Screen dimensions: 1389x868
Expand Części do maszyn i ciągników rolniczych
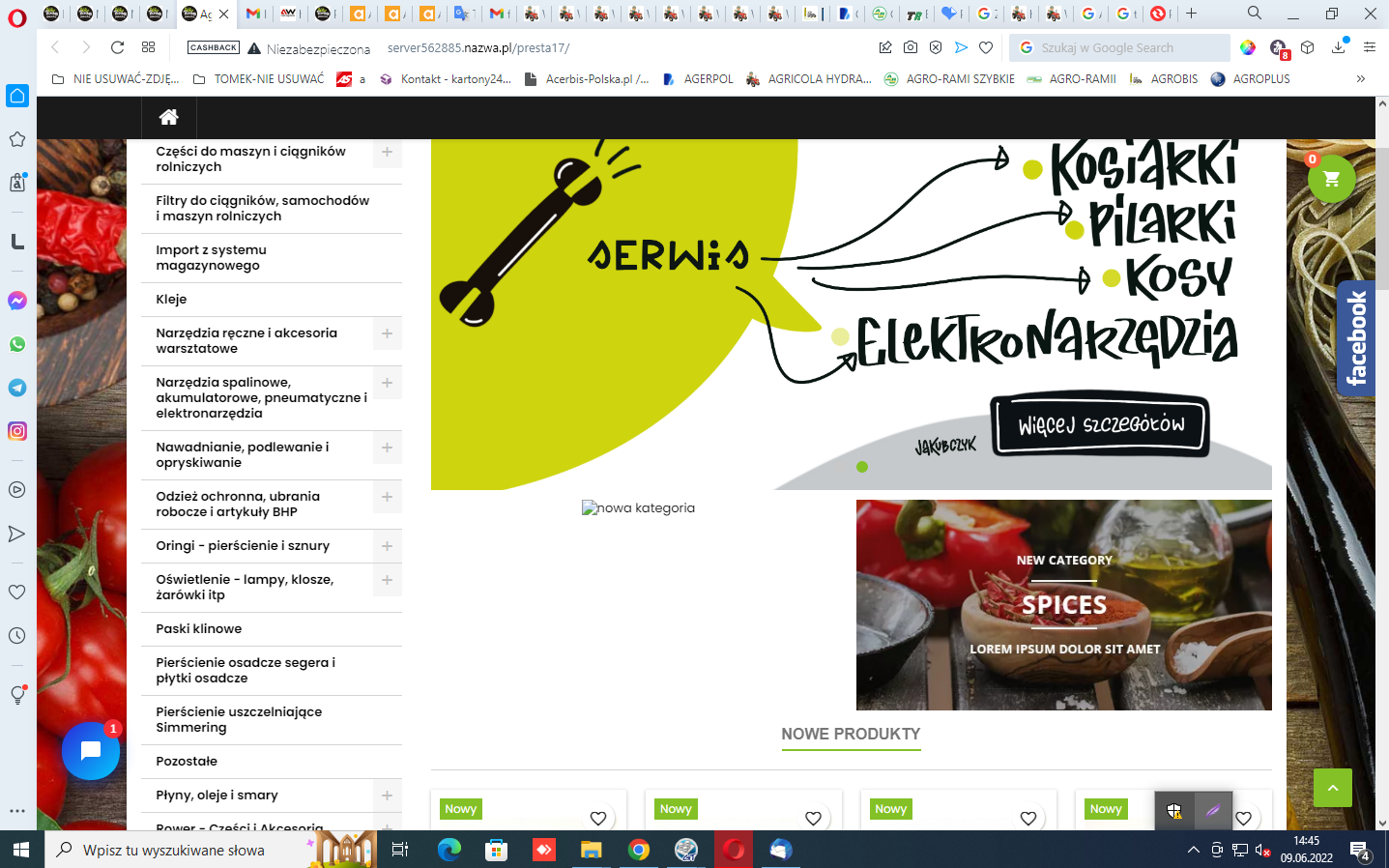(x=388, y=152)
